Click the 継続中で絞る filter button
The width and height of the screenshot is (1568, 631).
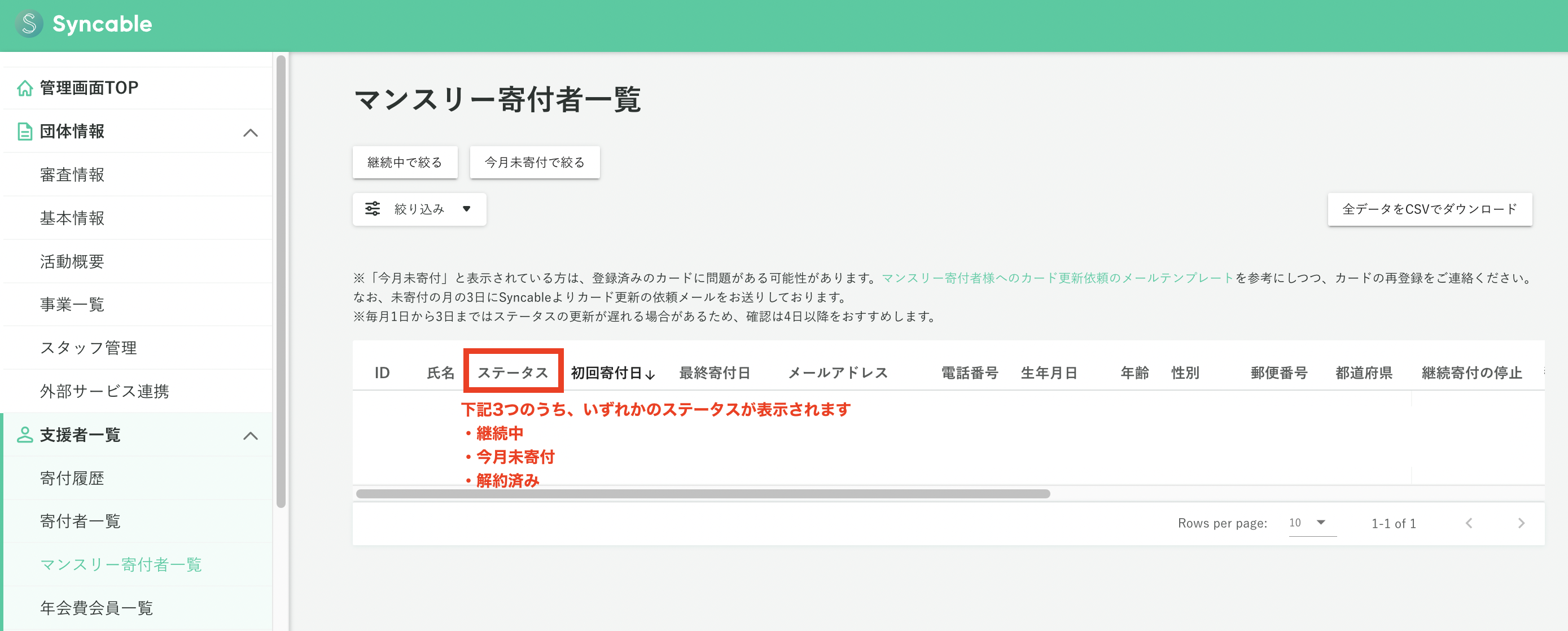pos(404,162)
